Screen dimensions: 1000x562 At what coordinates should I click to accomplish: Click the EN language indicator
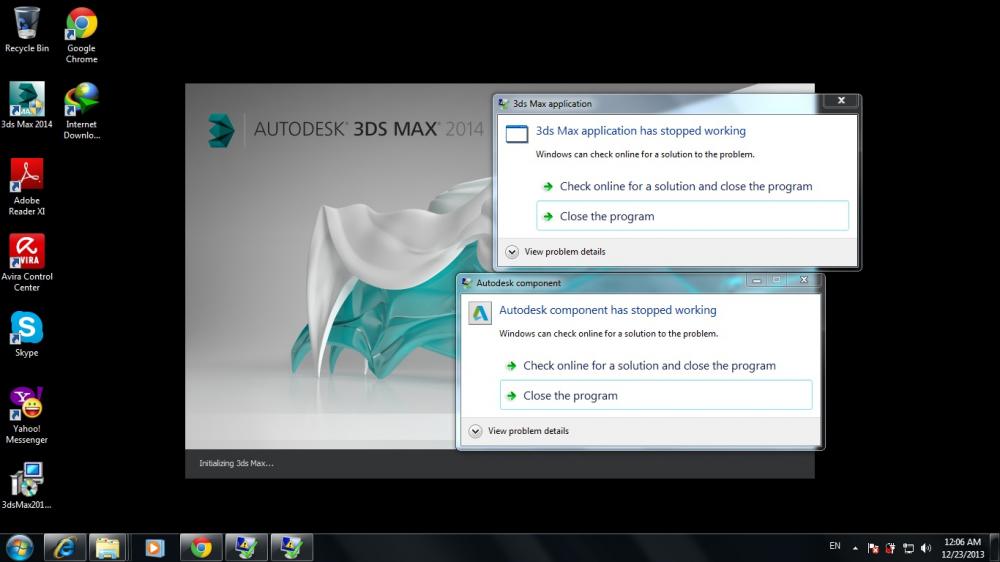(x=835, y=546)
